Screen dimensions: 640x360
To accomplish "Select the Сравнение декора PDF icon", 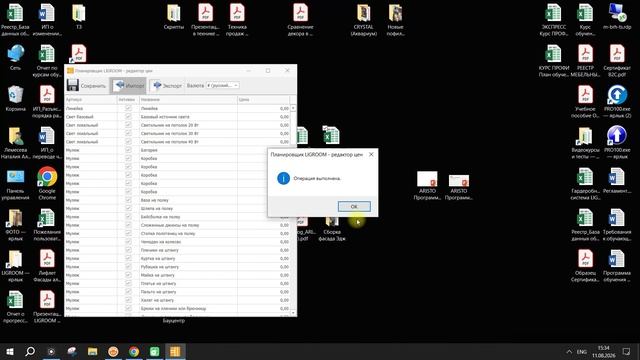I will (x=300, y=20).
